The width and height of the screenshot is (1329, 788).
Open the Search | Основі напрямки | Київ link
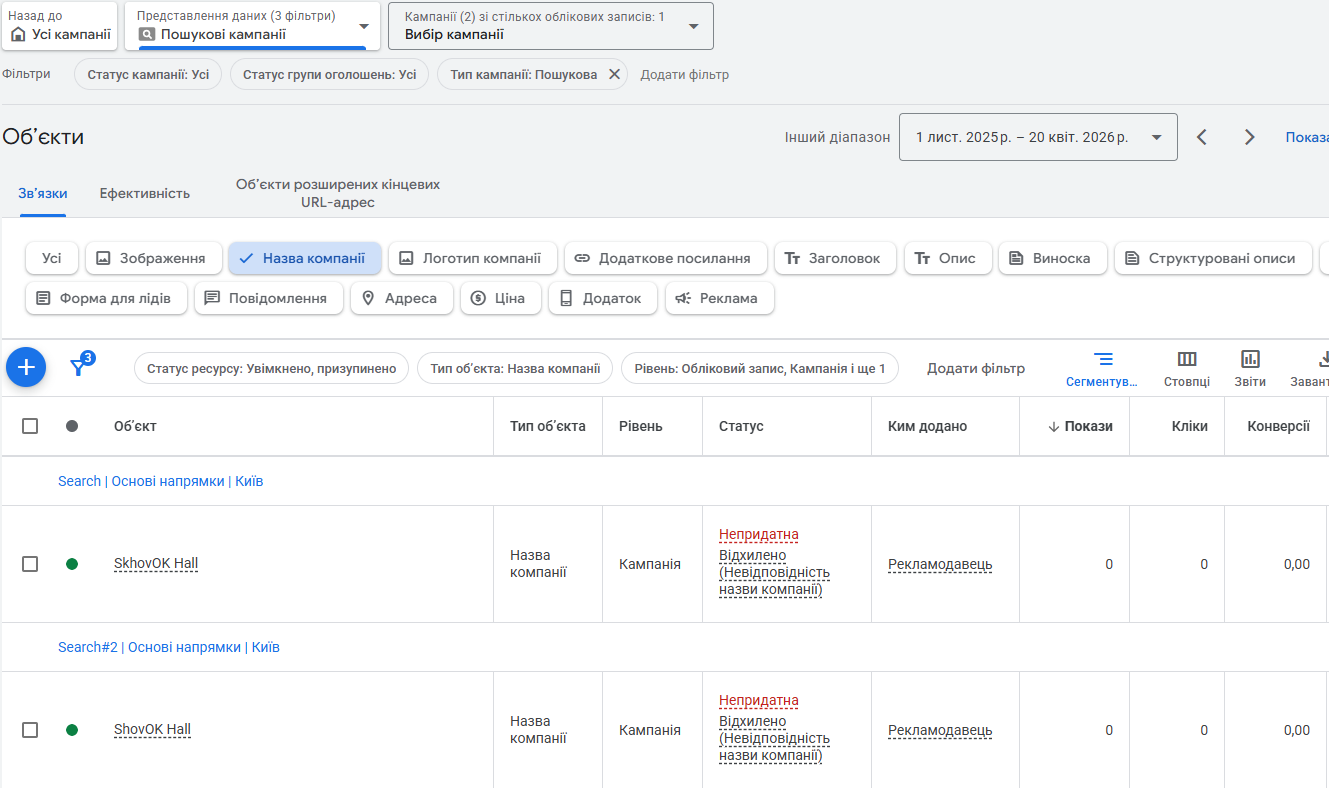160,481
